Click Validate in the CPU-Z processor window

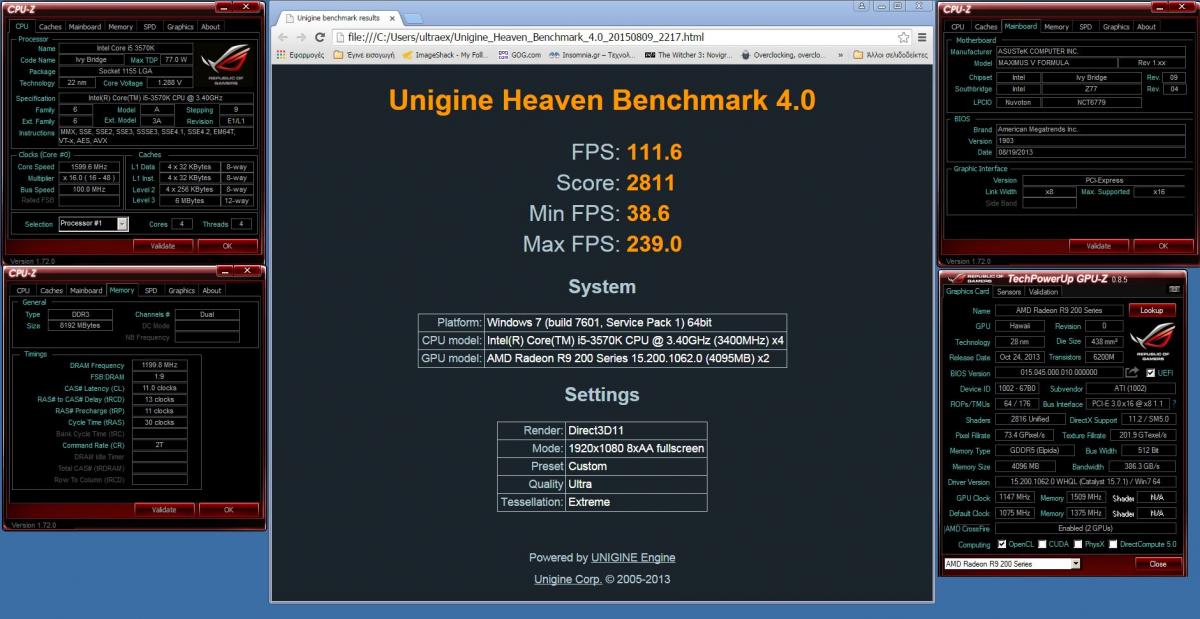(162, 245)
